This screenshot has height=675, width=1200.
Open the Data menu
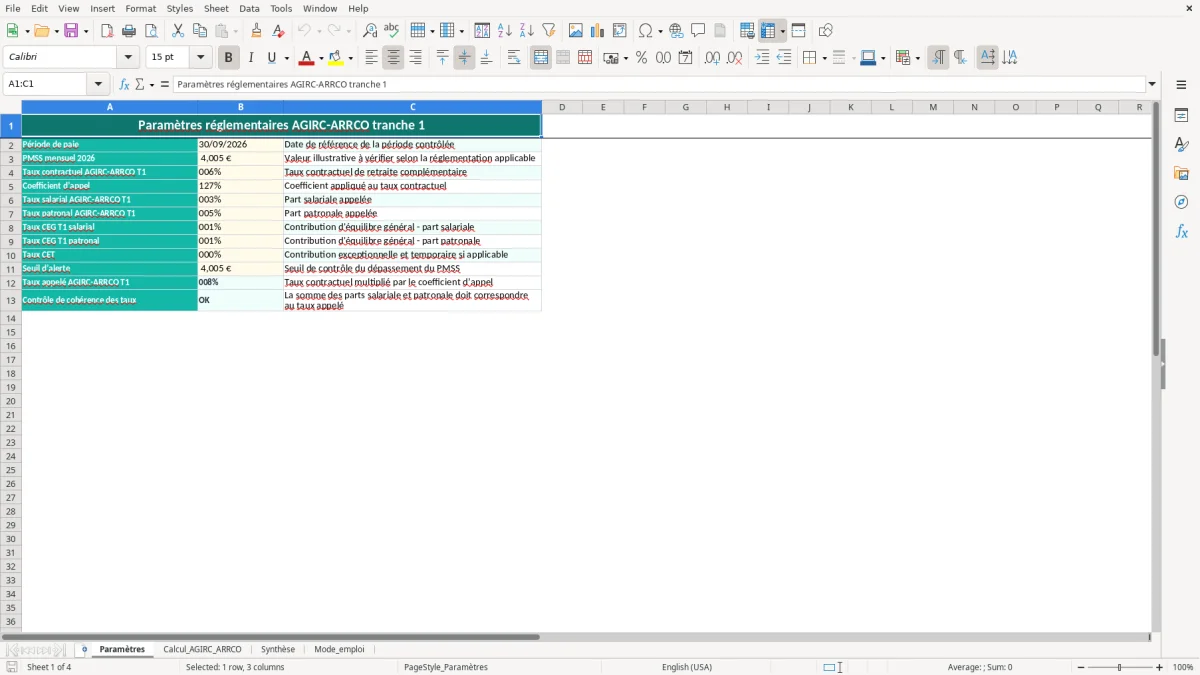pos(249,8)
